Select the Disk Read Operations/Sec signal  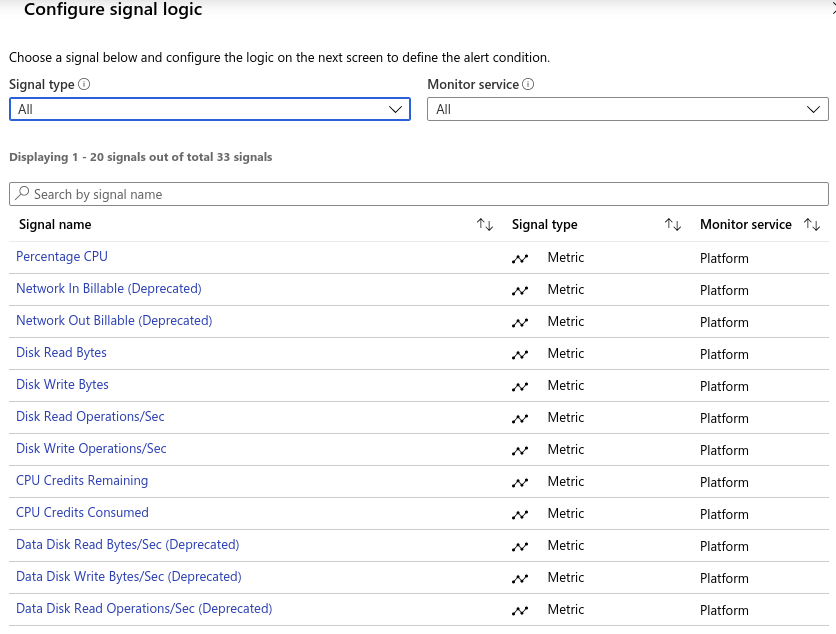[x=89, y=417]
